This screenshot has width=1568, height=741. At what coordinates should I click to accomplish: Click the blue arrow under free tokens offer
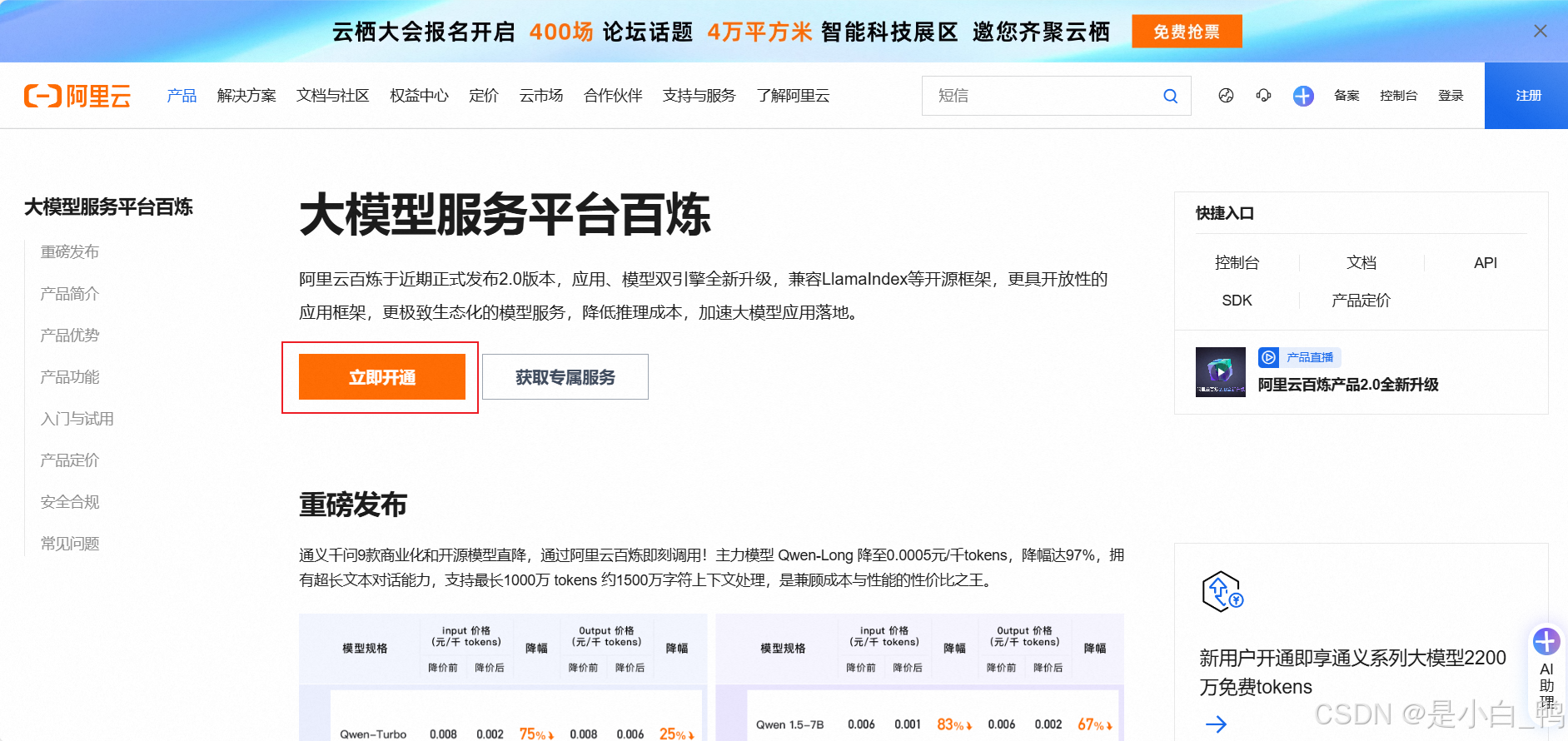(x=1216, y=724)
